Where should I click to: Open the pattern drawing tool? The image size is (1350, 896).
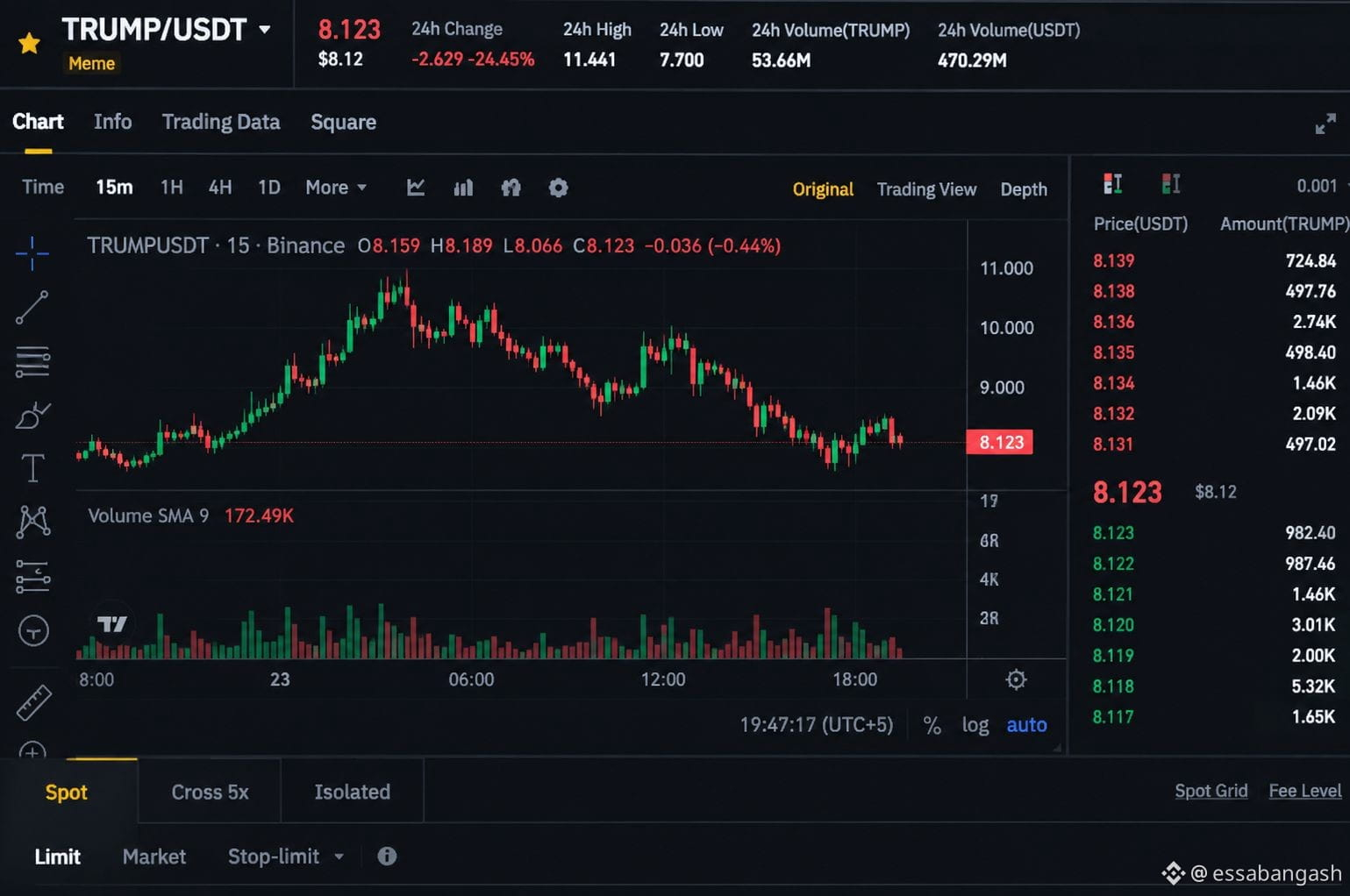pyautogui.click(x=33, y=522)
